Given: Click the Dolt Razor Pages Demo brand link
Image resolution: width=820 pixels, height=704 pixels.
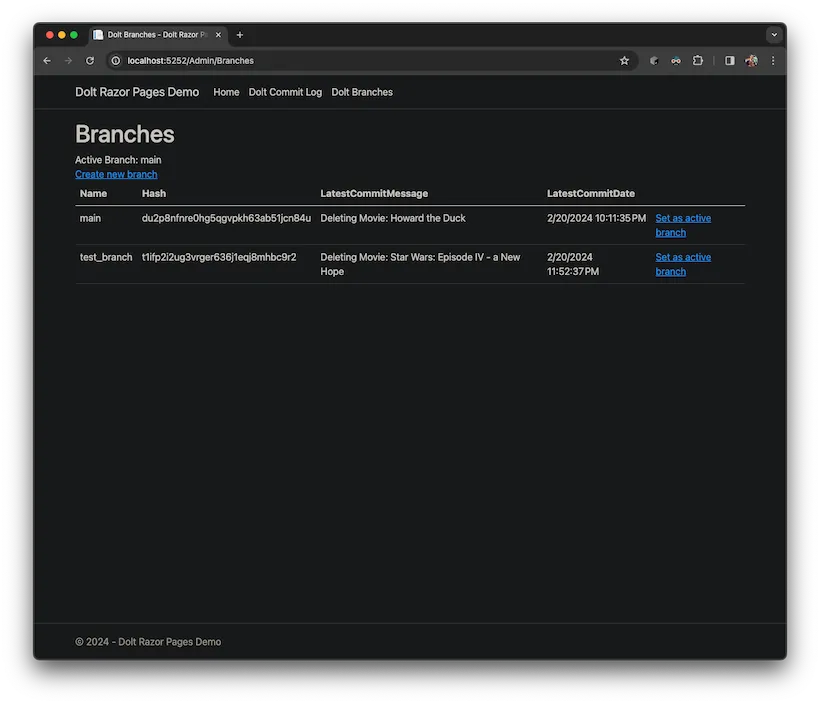Looking at the screenshot, I should pos(137,92).
